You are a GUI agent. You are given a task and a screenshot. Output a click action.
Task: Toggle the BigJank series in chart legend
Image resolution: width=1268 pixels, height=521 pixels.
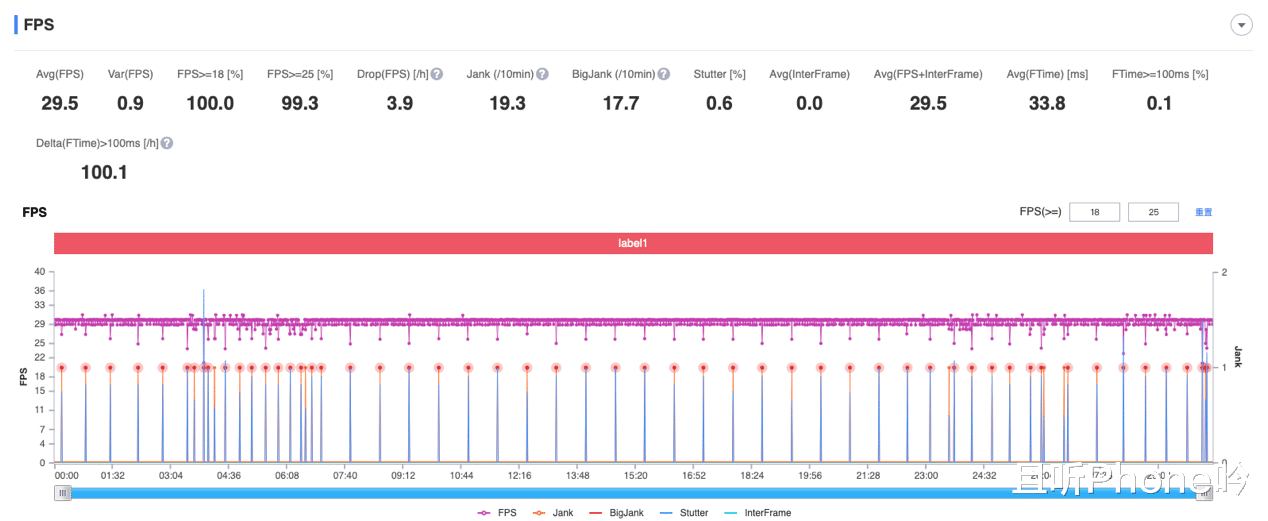coord(619,513)
